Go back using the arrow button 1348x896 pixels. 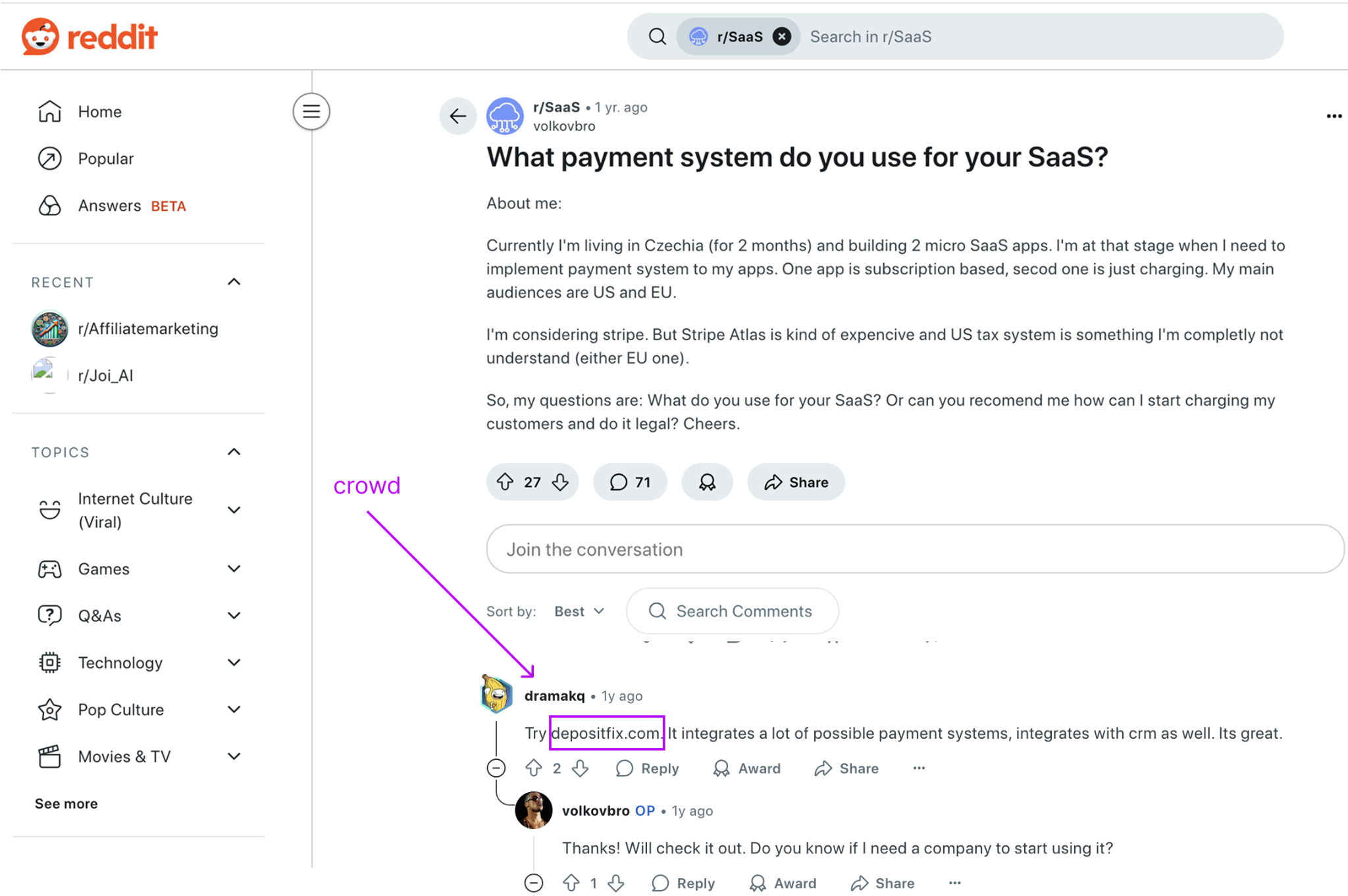click(x=458, y=116)
